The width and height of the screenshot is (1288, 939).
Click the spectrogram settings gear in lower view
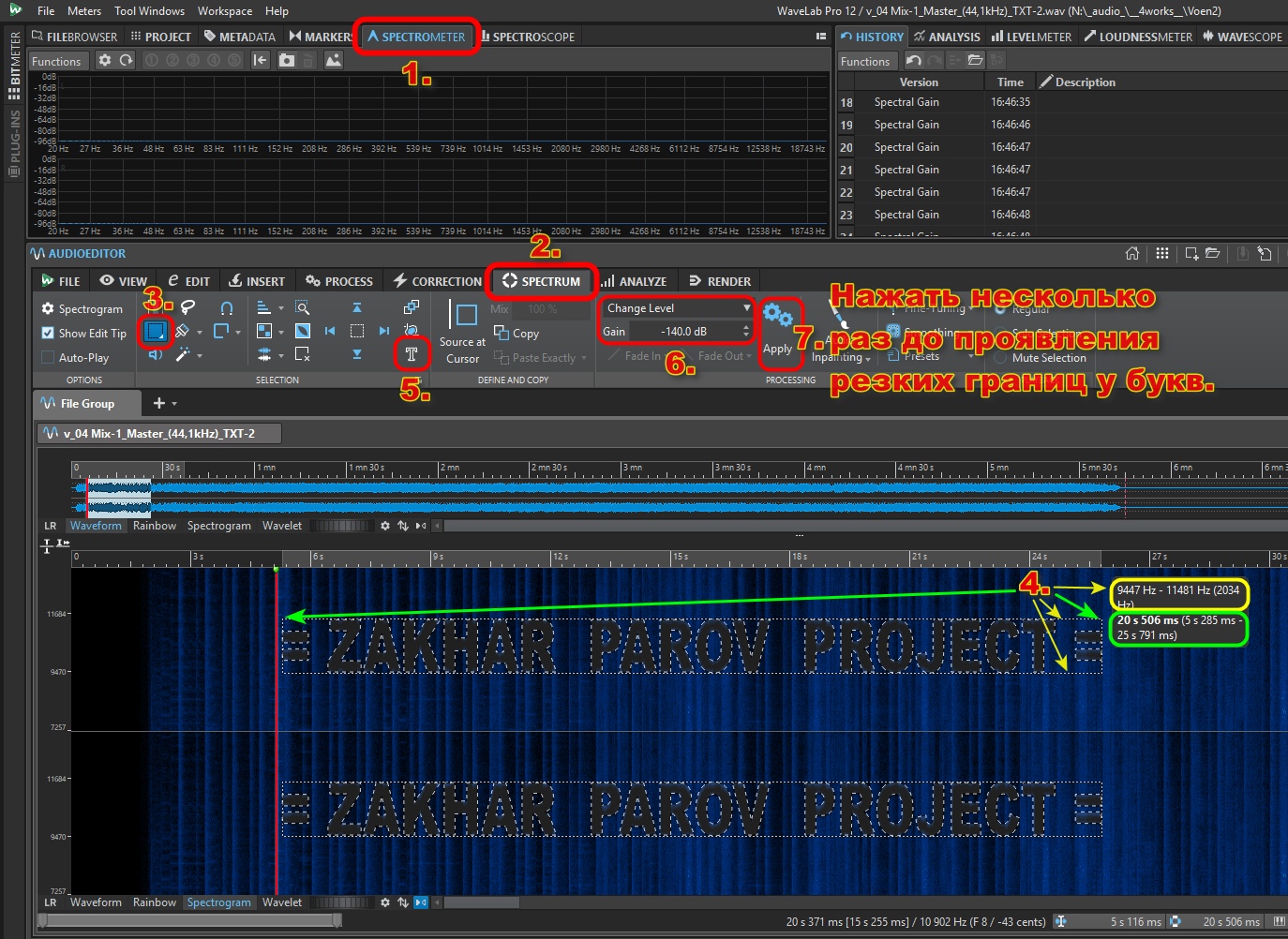click(385, 902)
